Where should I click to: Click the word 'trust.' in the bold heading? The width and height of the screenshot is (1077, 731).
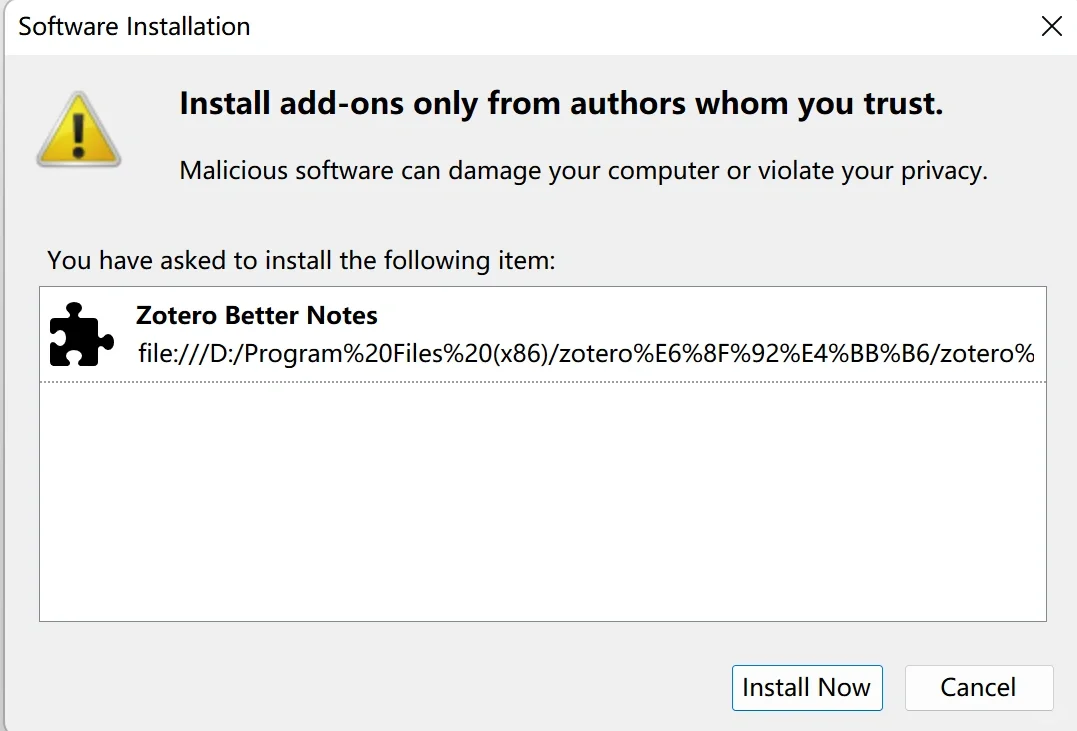tap(907, 104)
